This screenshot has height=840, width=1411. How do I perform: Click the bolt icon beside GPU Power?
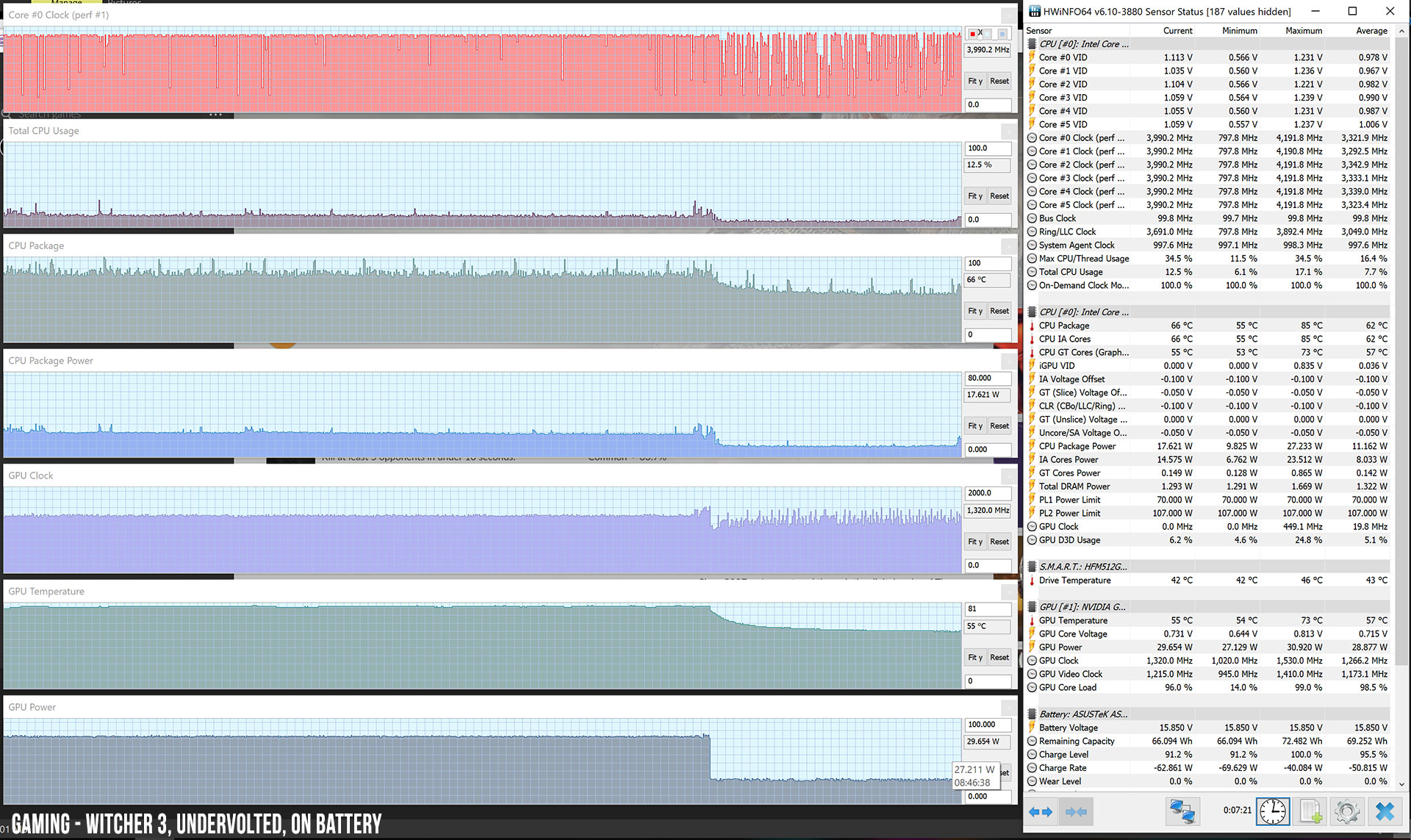pos(1032,647)
